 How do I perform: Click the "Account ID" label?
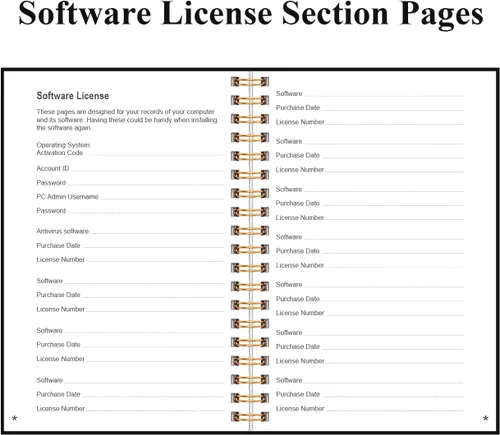(53, 168)
